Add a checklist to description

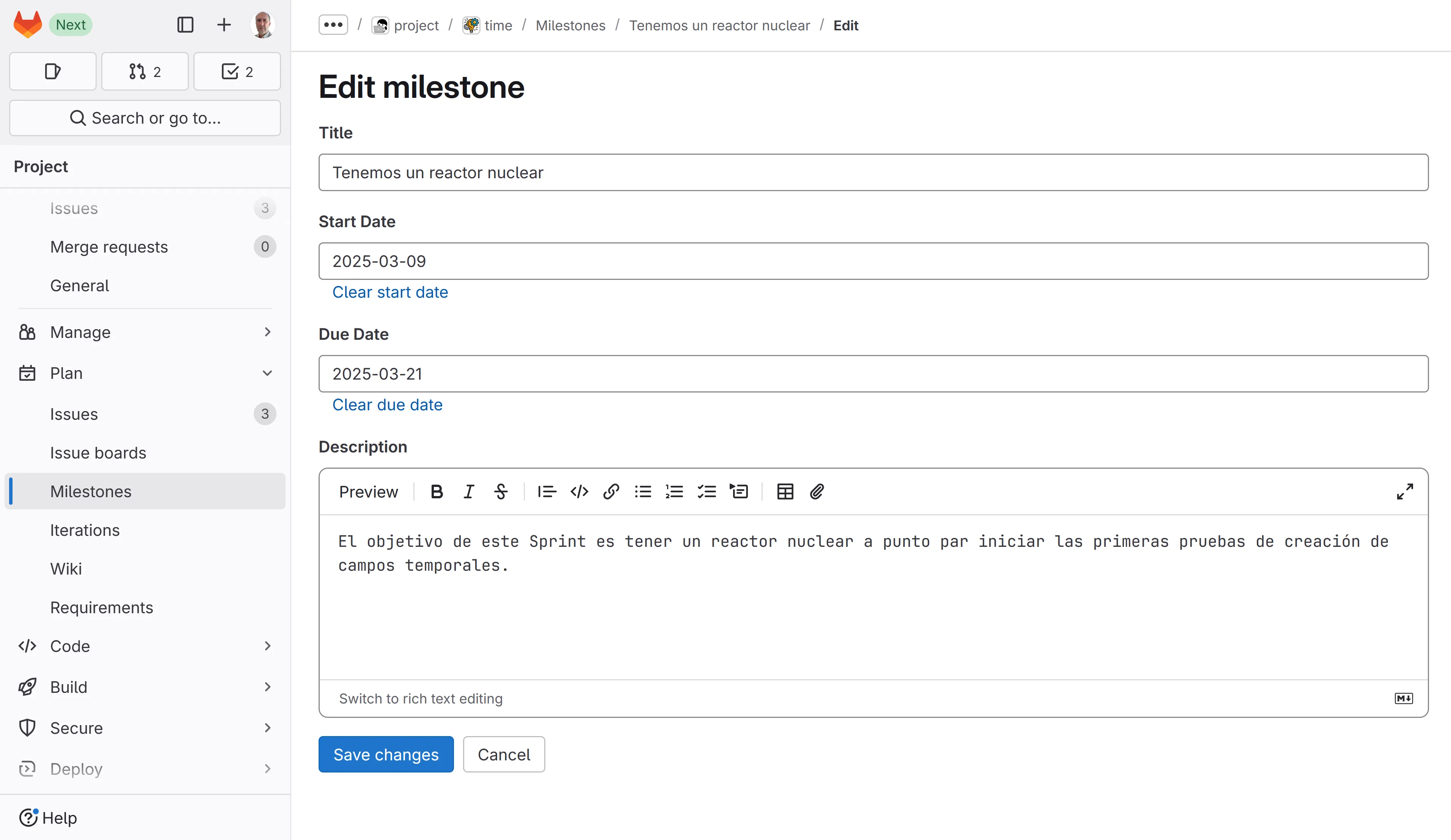coord(707,492)
